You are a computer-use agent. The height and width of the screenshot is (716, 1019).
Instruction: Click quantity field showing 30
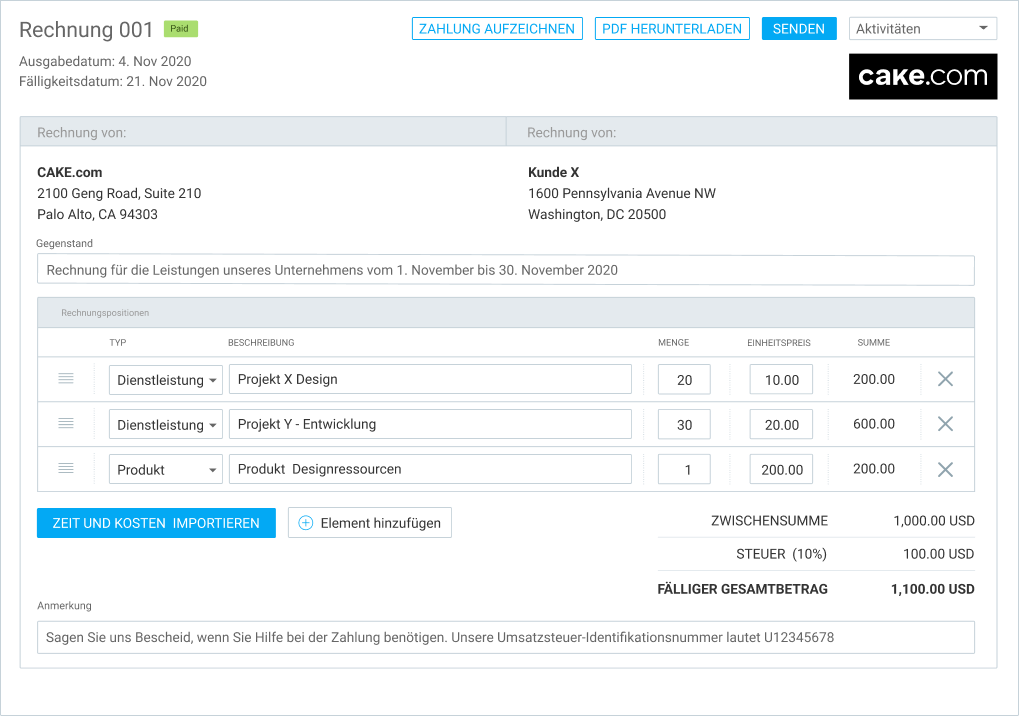684,425
